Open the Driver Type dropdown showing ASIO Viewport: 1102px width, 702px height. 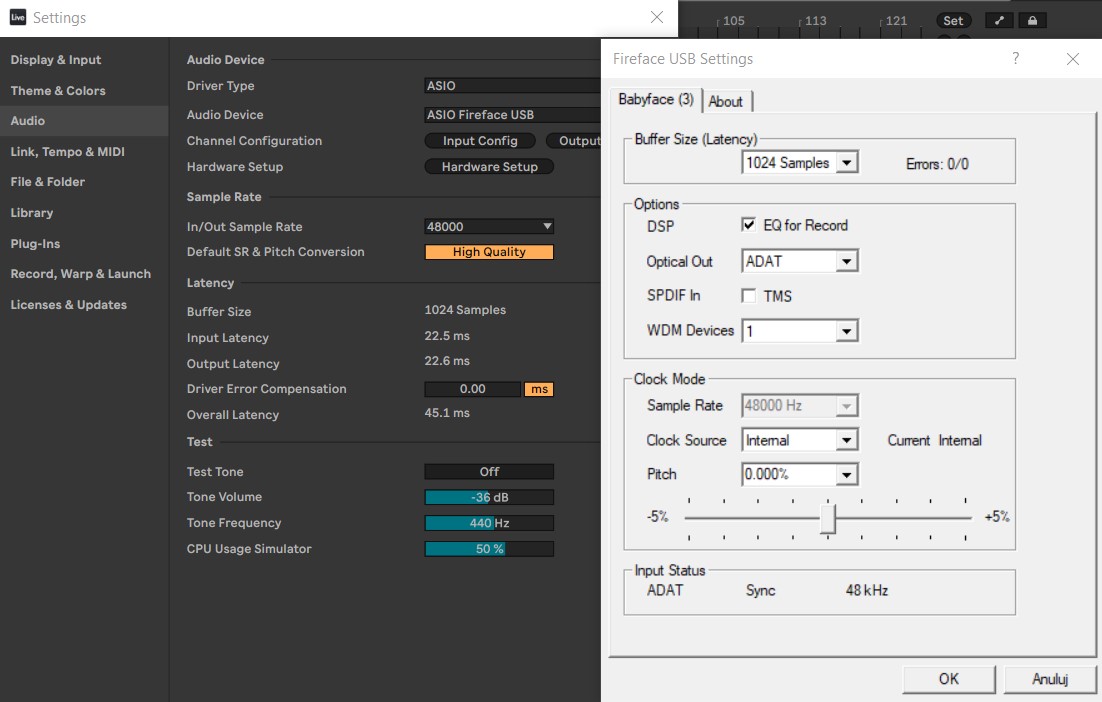click(x=512, y=86)
